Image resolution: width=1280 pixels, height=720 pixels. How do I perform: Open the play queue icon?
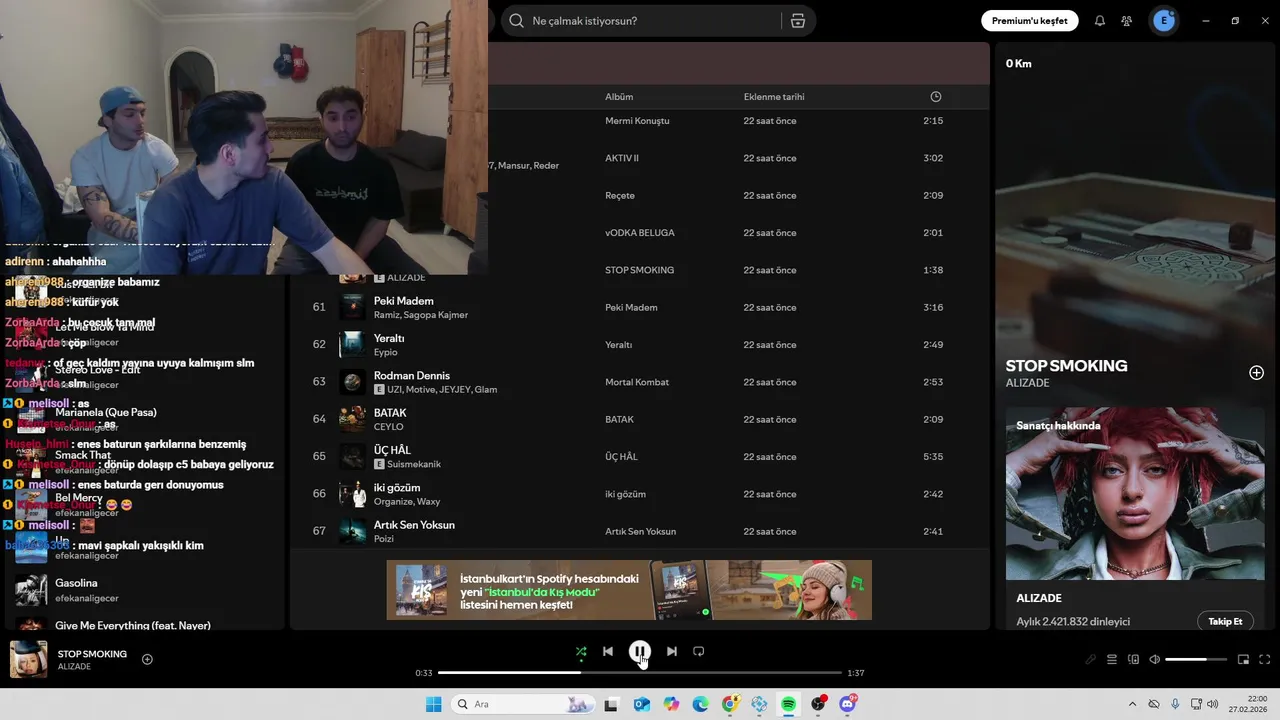click(x=1111, y=659)
